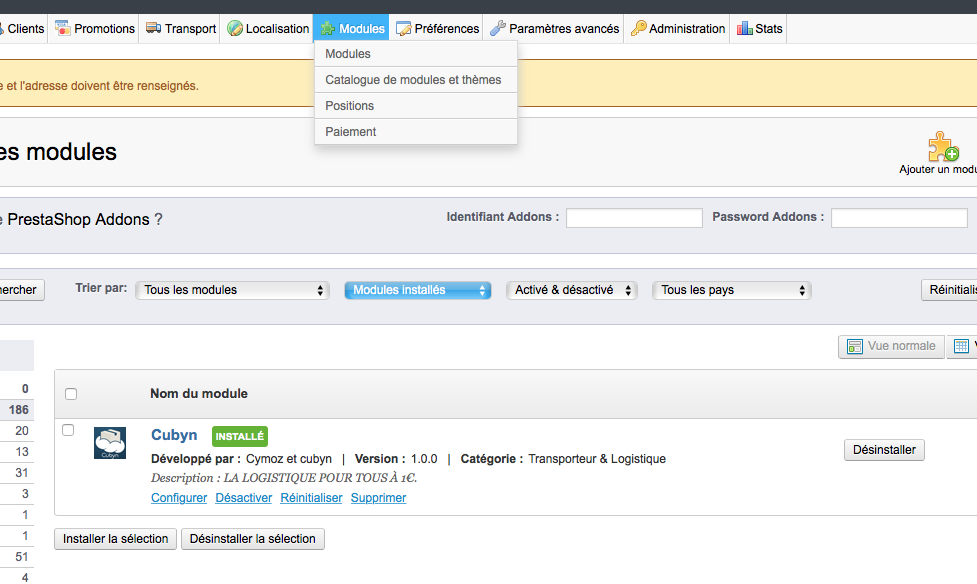Screen dimensions: 977x584
Task: Select Paiement in the submenu
Action: pyautogui.click(x=416, y=132)
